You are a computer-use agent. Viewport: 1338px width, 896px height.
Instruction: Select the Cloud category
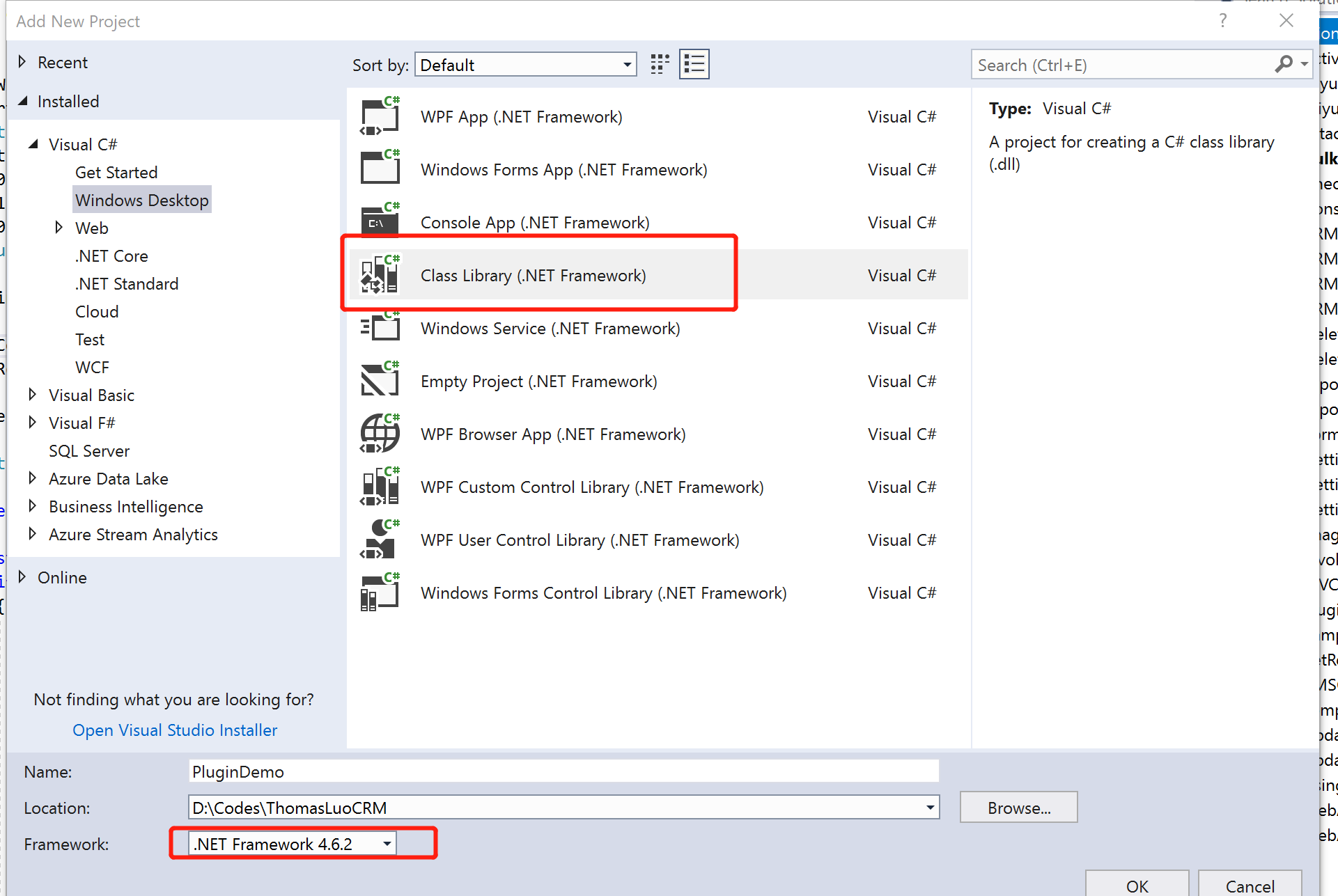pyautogui.click(x=97, y=311)
